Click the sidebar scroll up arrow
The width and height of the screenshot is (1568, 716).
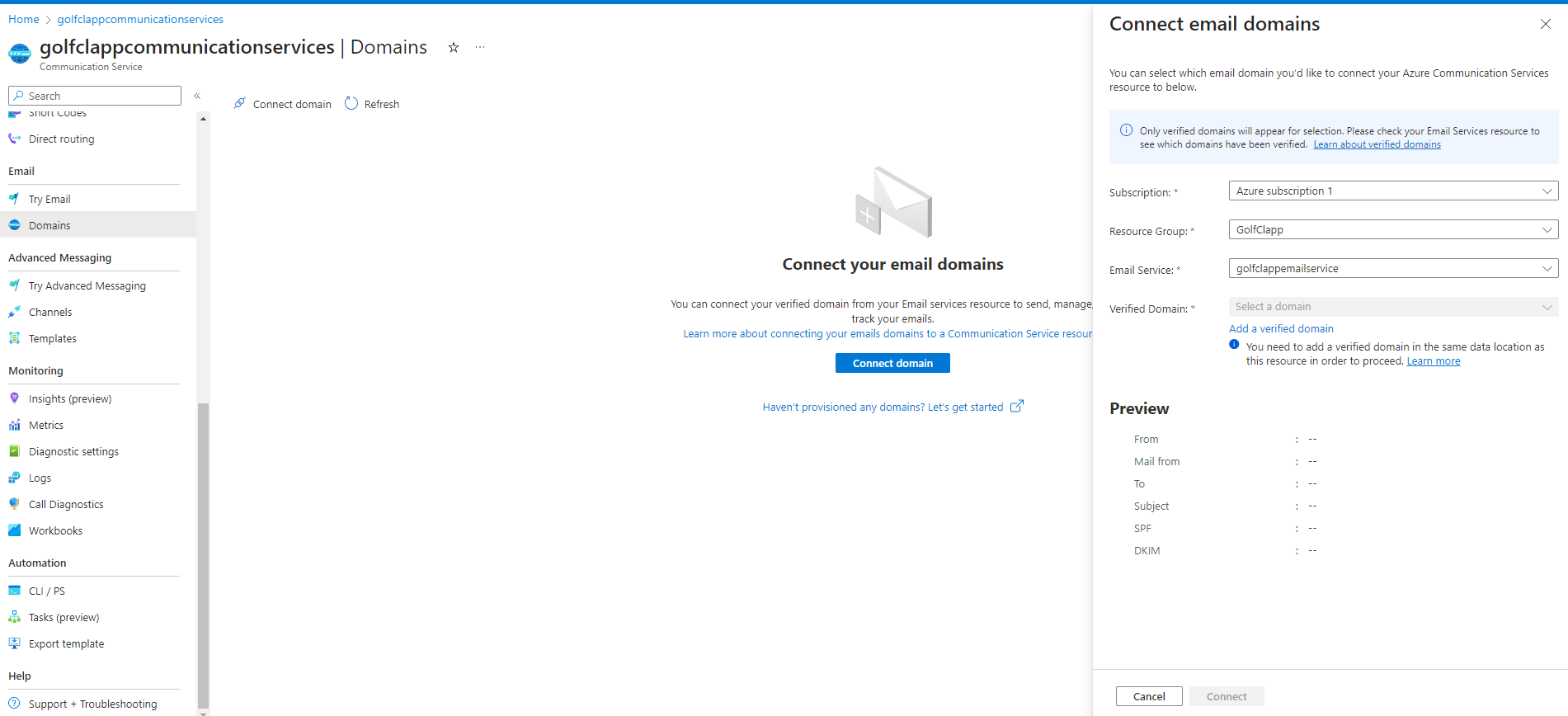click(203, 120)
